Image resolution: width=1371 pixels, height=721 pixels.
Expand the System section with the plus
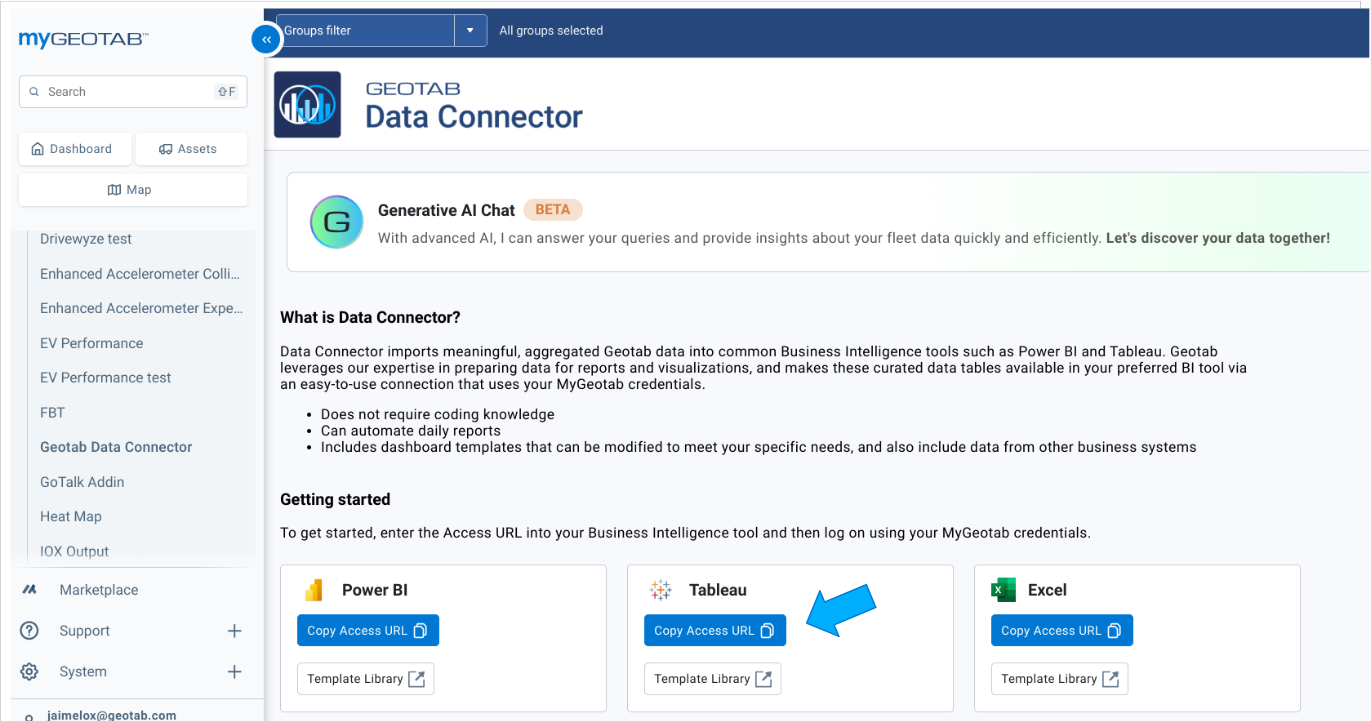click(234, 671)
